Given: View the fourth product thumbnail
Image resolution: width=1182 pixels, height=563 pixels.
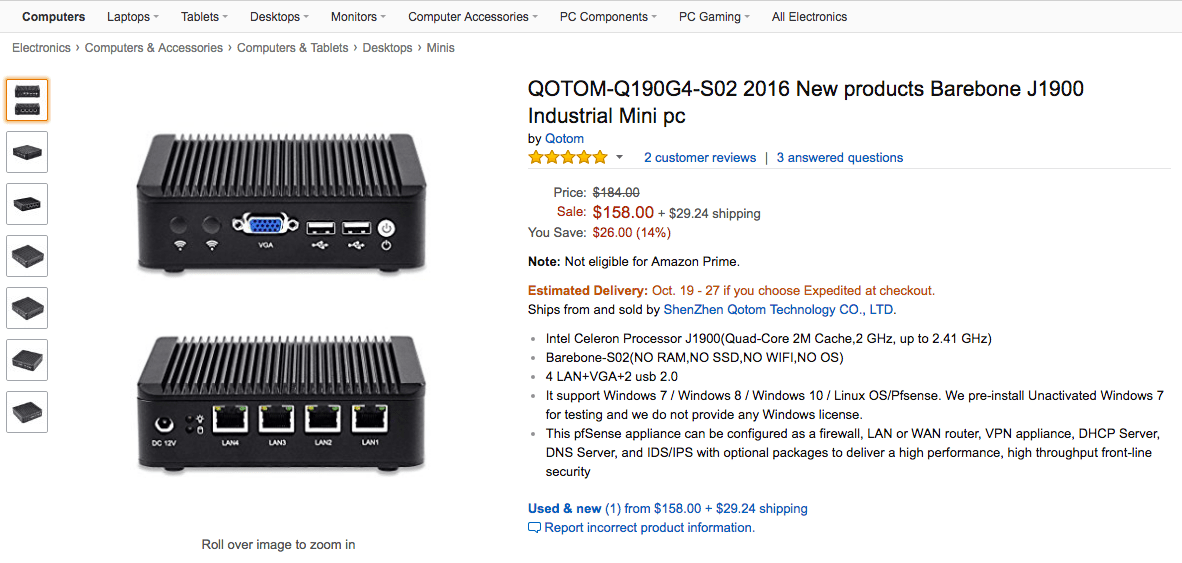Looking at the screenshot, I should click(27, 256).
